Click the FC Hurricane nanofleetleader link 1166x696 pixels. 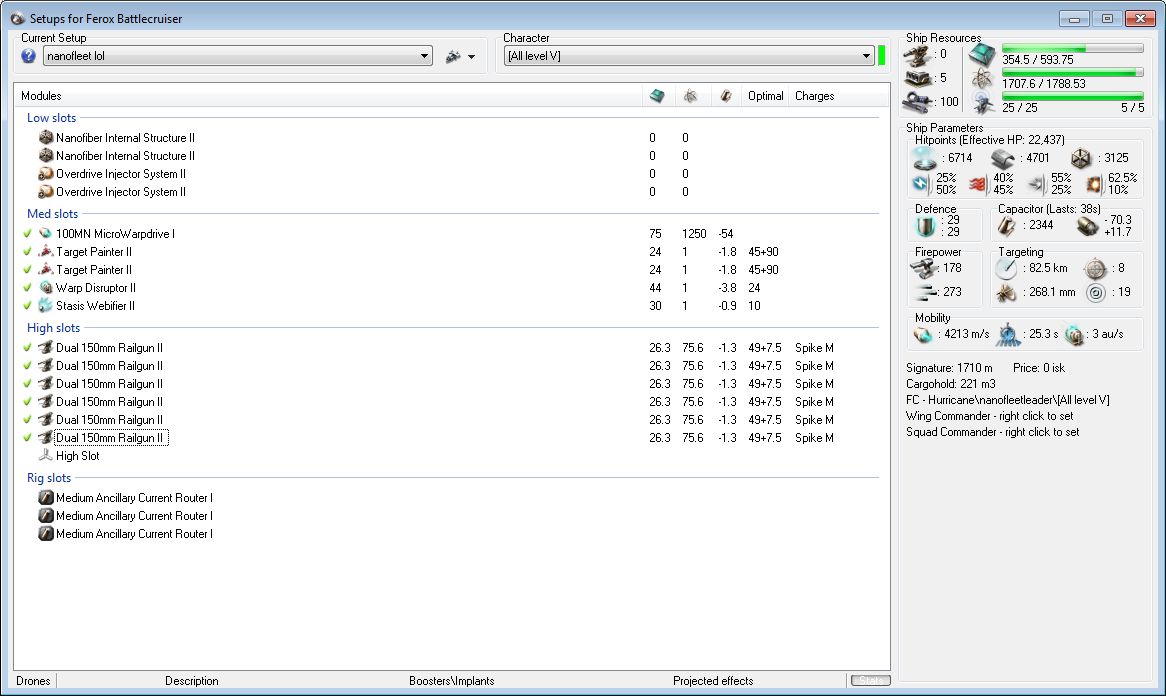[x=1007, y=400]
